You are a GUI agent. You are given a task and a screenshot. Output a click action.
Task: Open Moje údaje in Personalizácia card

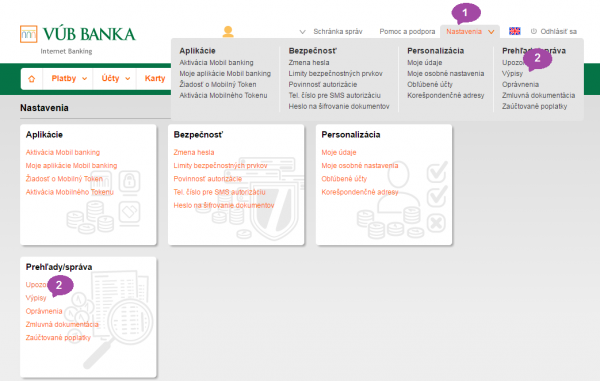point(339,152)
